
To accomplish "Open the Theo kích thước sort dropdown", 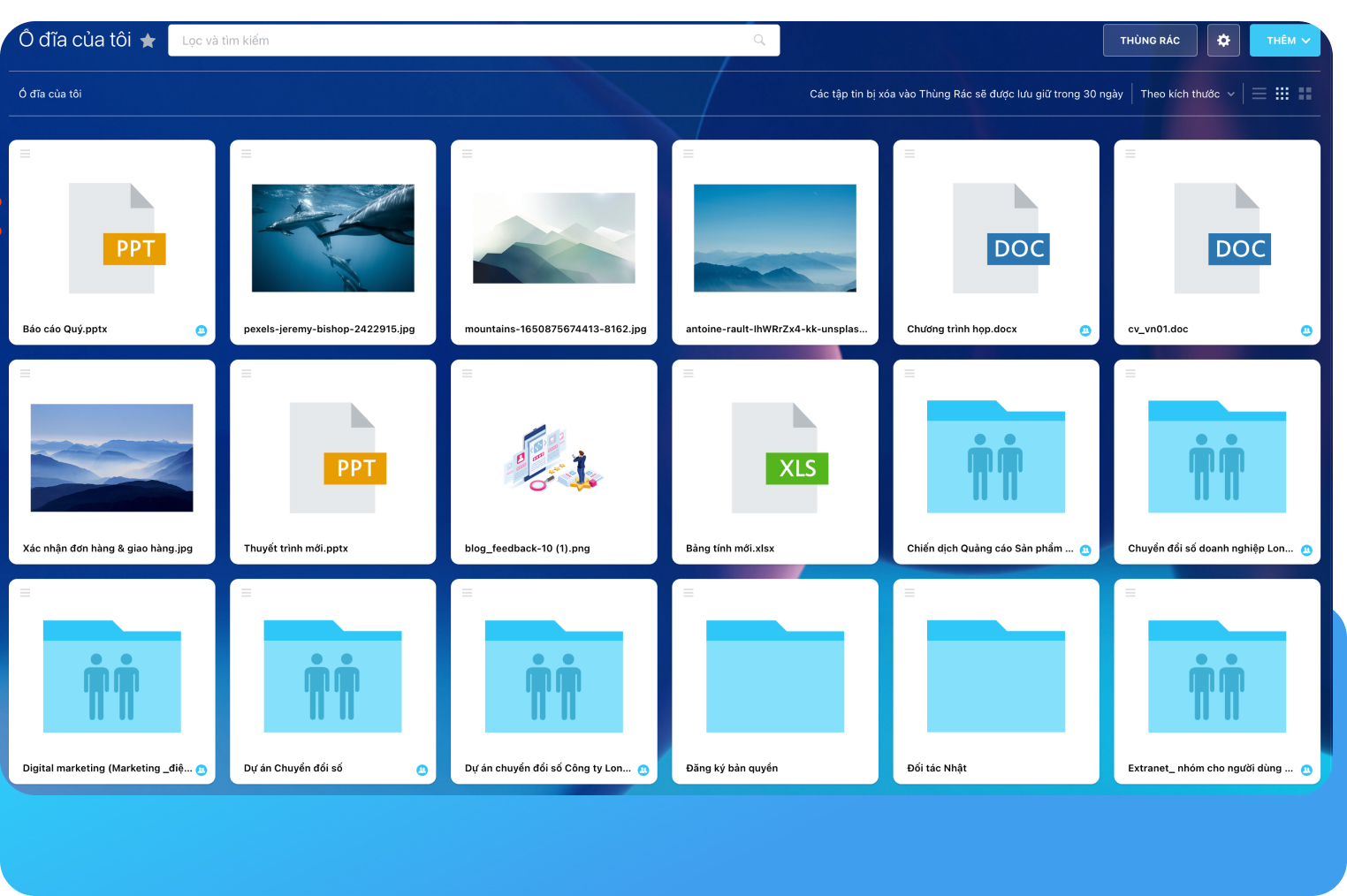I will pos(1187,94).
